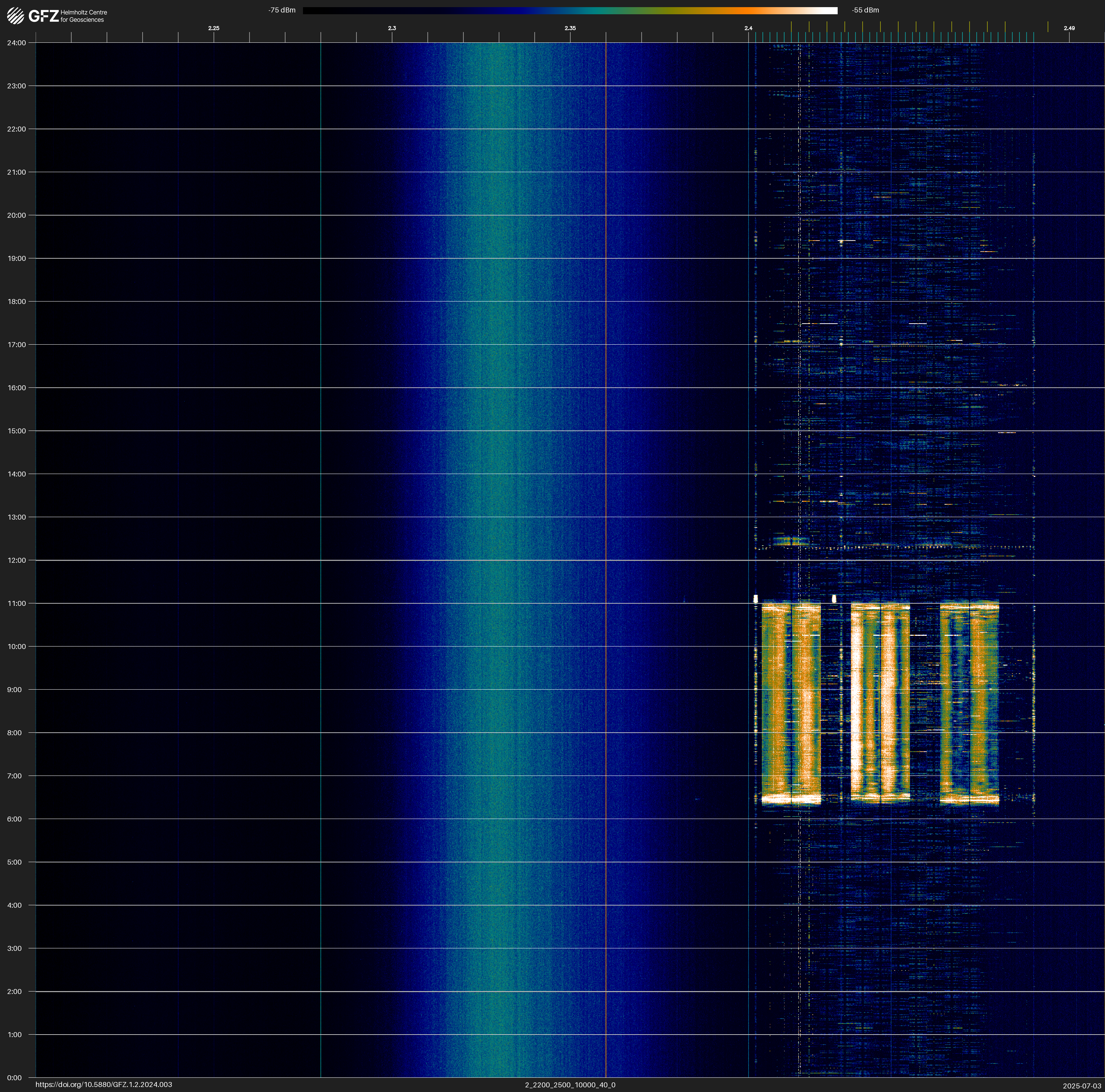Click the 2_2200_2500_10000_40_0 filename label
The height and width of the screenshot is (1092, 1105).
click(x=570, y=1085)
